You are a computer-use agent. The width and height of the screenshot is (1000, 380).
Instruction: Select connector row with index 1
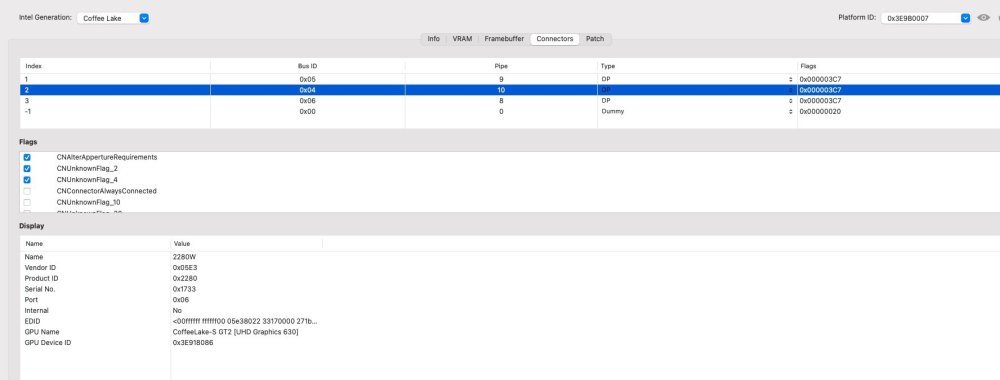510,79
